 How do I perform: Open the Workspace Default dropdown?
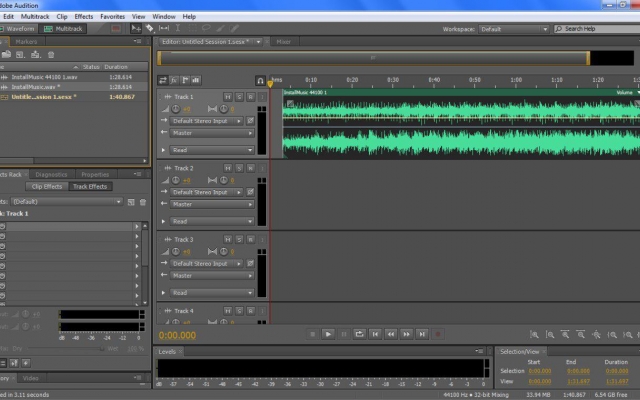pos(513,29)
